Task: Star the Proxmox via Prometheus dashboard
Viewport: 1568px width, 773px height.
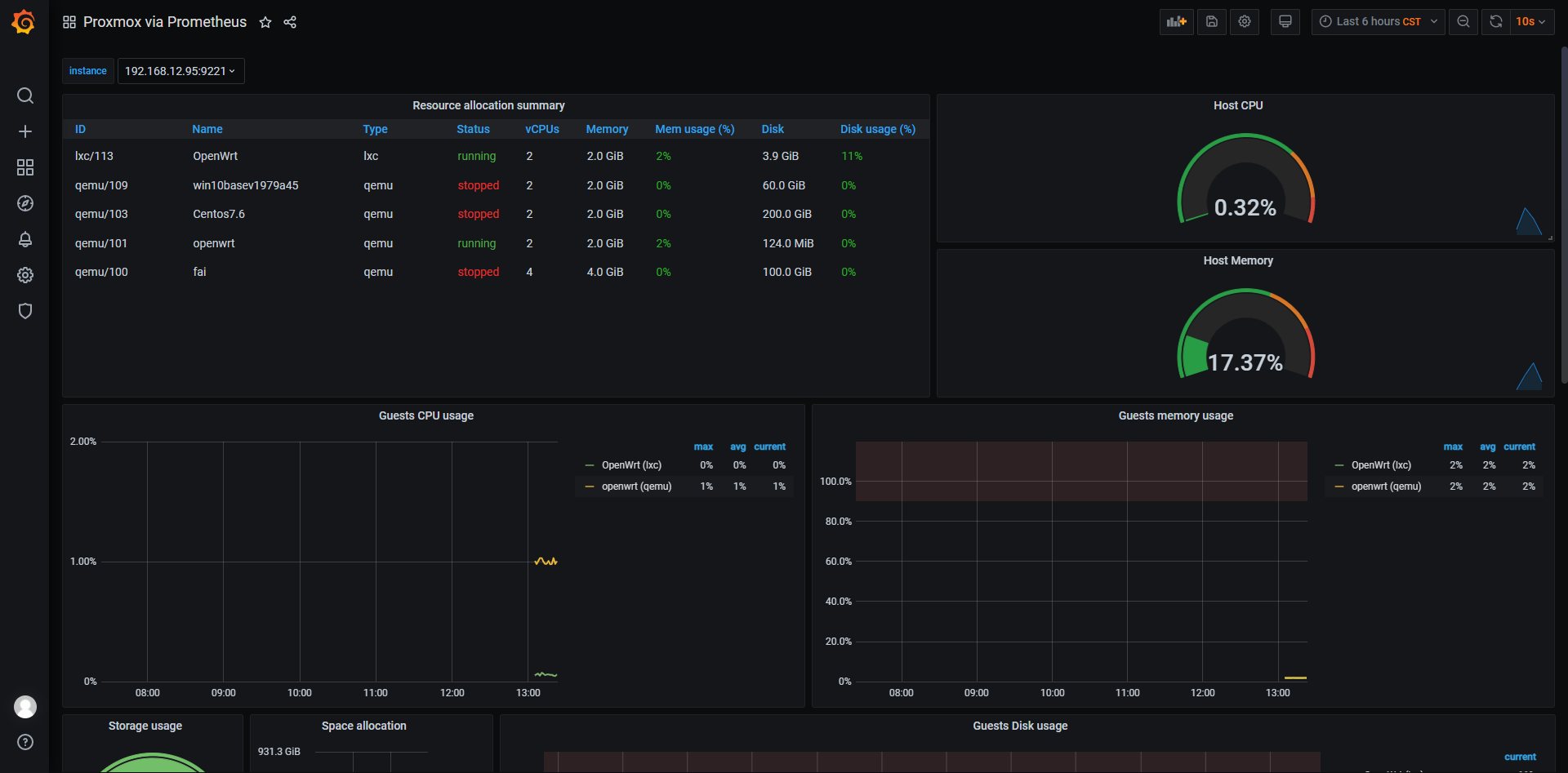Action: [x=265, y=22]
